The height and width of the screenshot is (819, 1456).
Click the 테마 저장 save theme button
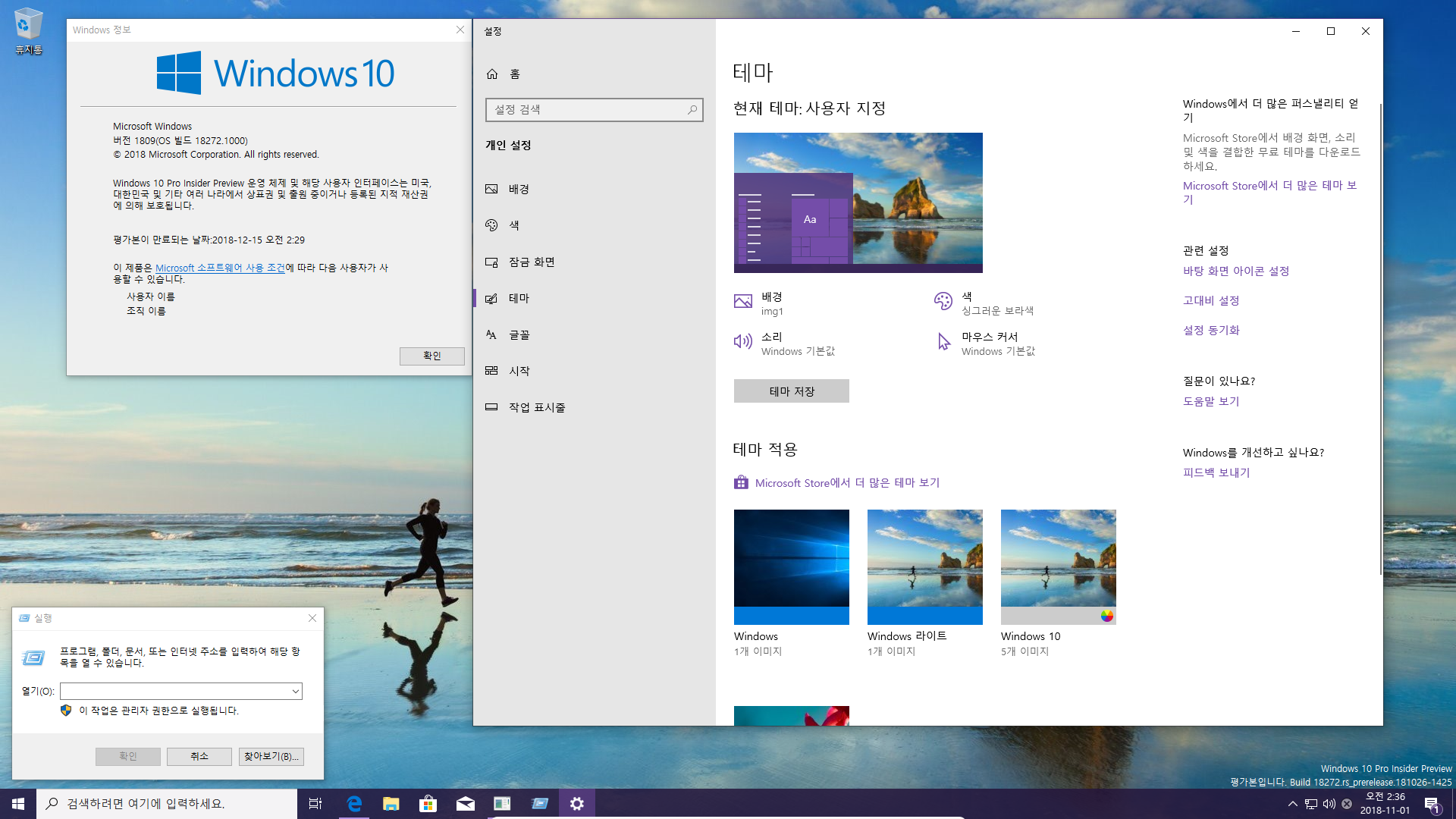tap(792, 391)
